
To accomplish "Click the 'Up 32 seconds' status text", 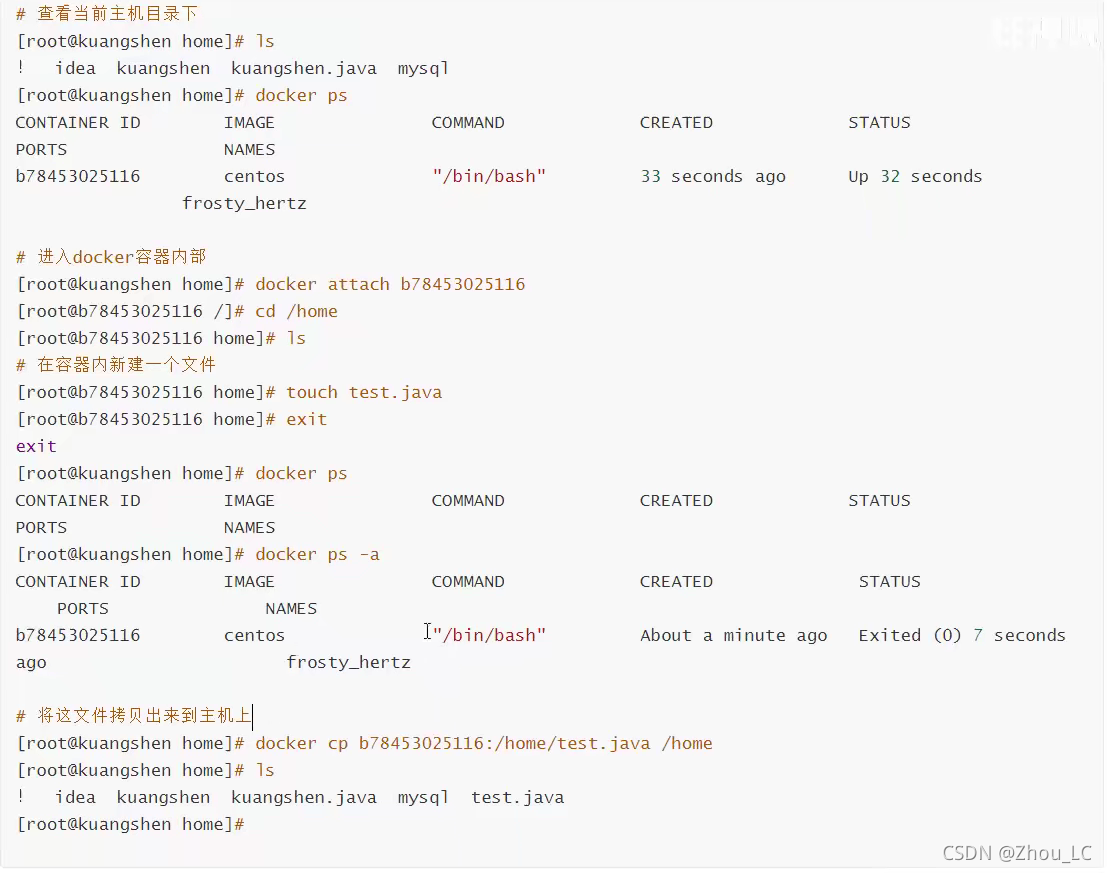I will point(915,176).
